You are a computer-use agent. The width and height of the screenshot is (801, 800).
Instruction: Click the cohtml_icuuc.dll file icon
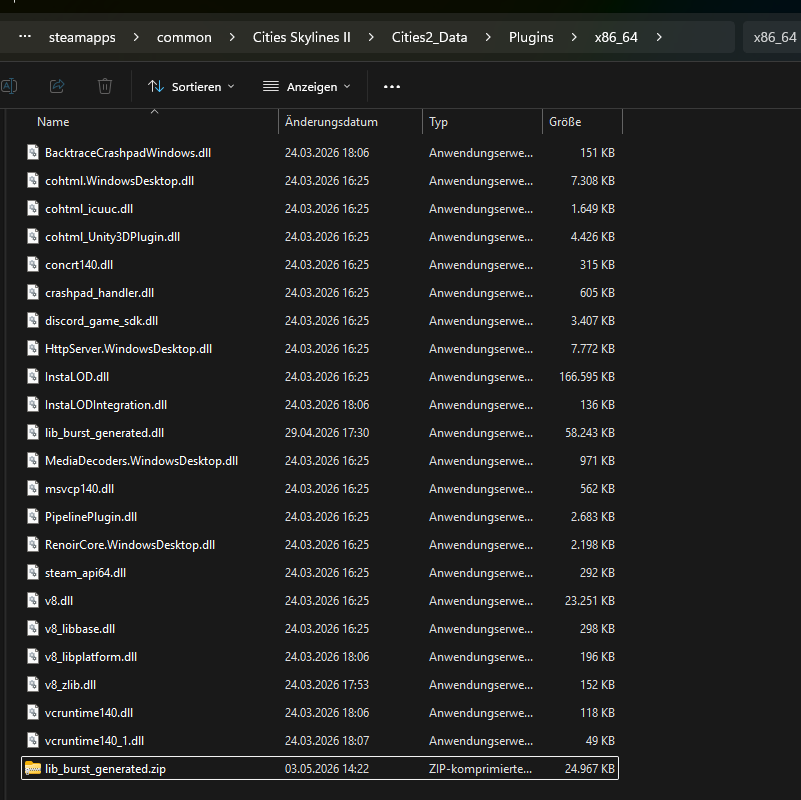(33, 208)
